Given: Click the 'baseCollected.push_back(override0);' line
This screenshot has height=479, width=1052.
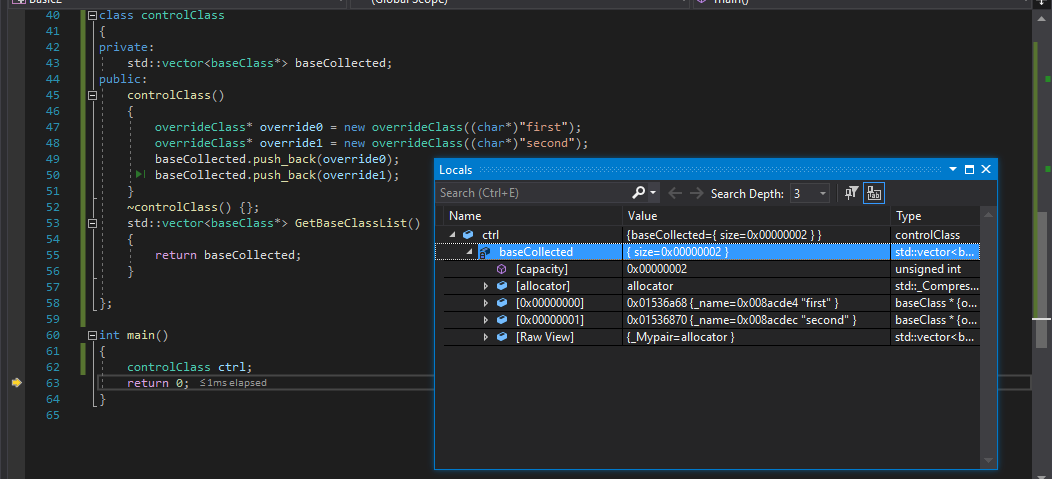Looking at the screenshot, I should pos(277,159).
